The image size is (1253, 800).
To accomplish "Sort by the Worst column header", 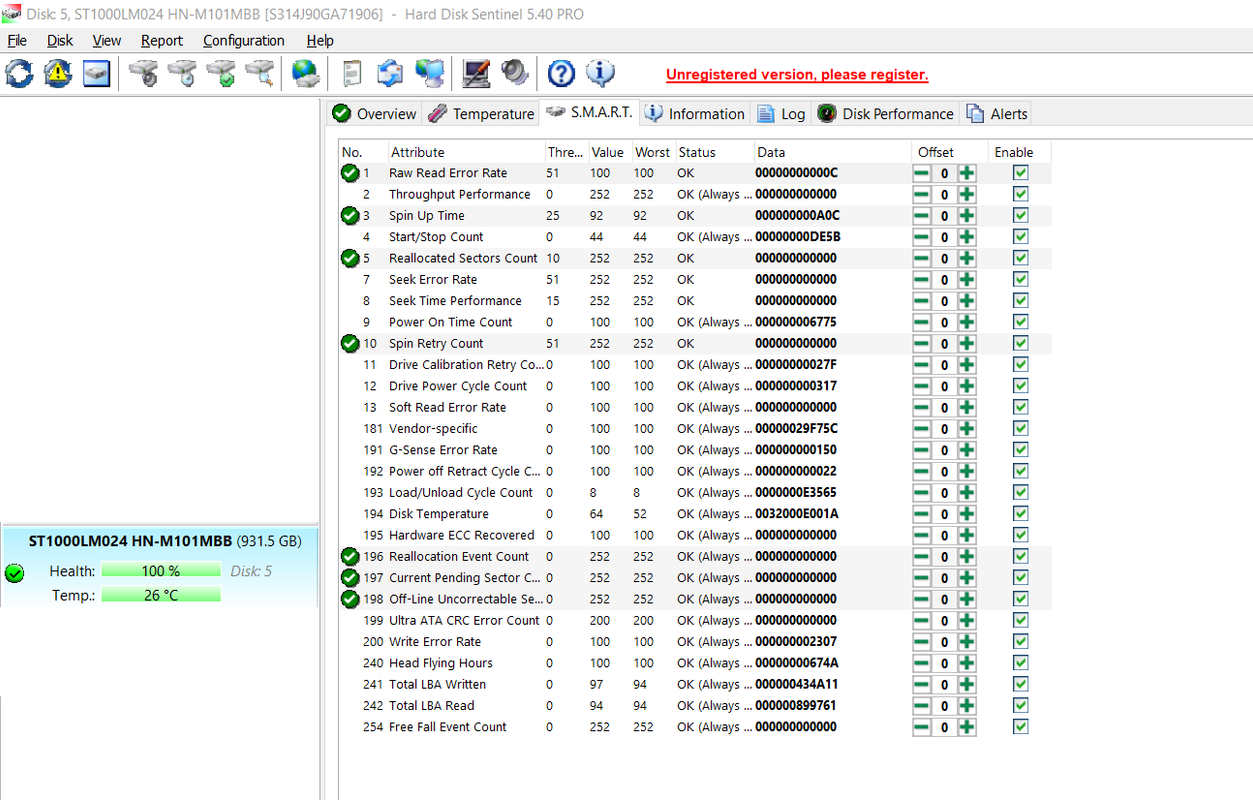I will pos(652,152).
